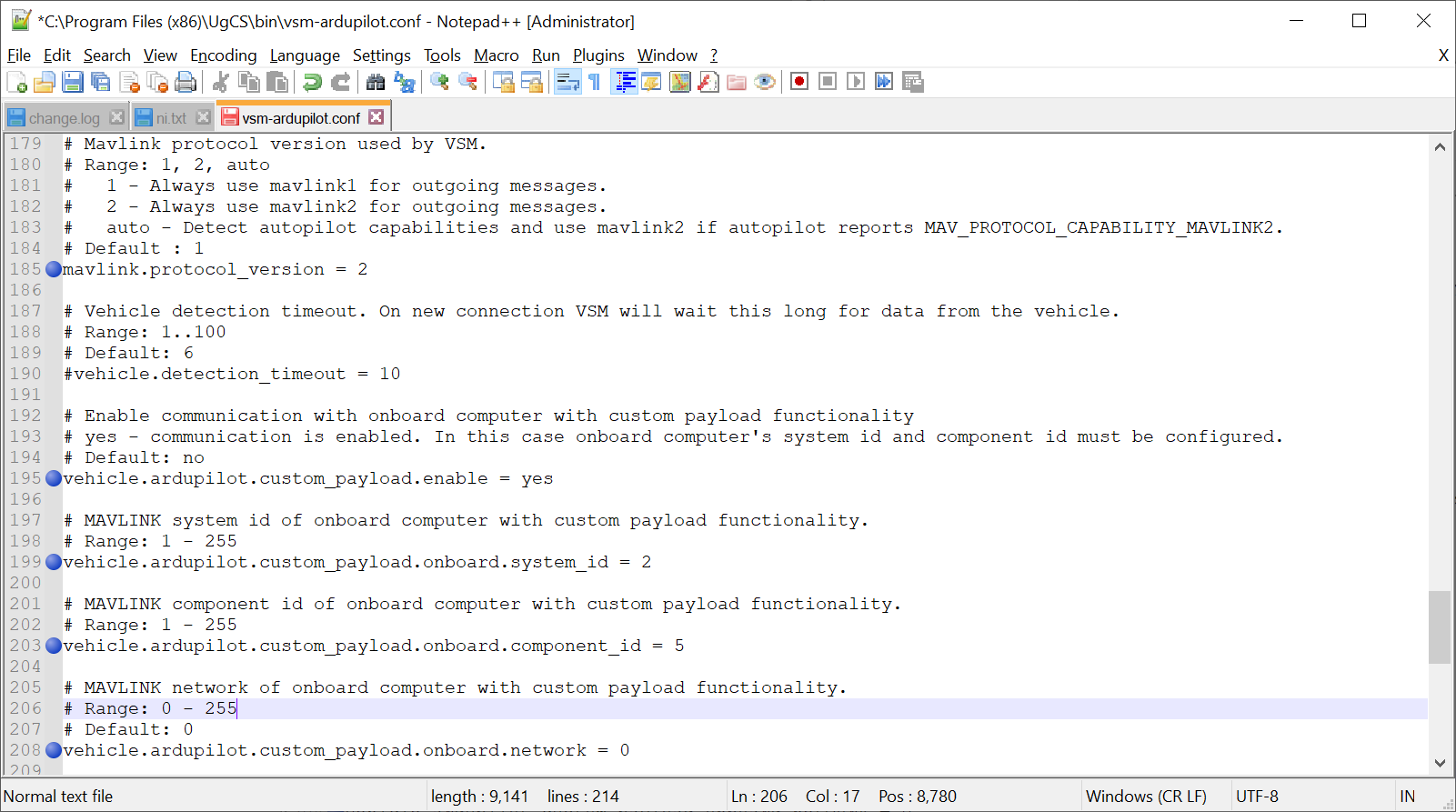Start macro recording with the red record icon
The image size is (1456, 812).
pos(799,82)
